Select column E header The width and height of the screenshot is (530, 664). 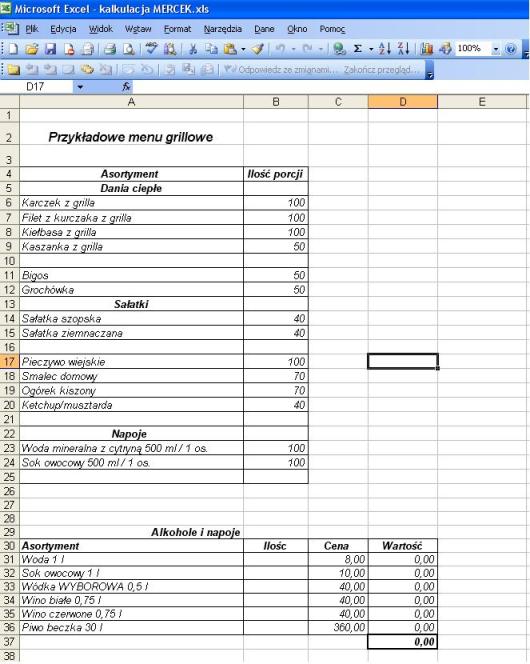482,102
